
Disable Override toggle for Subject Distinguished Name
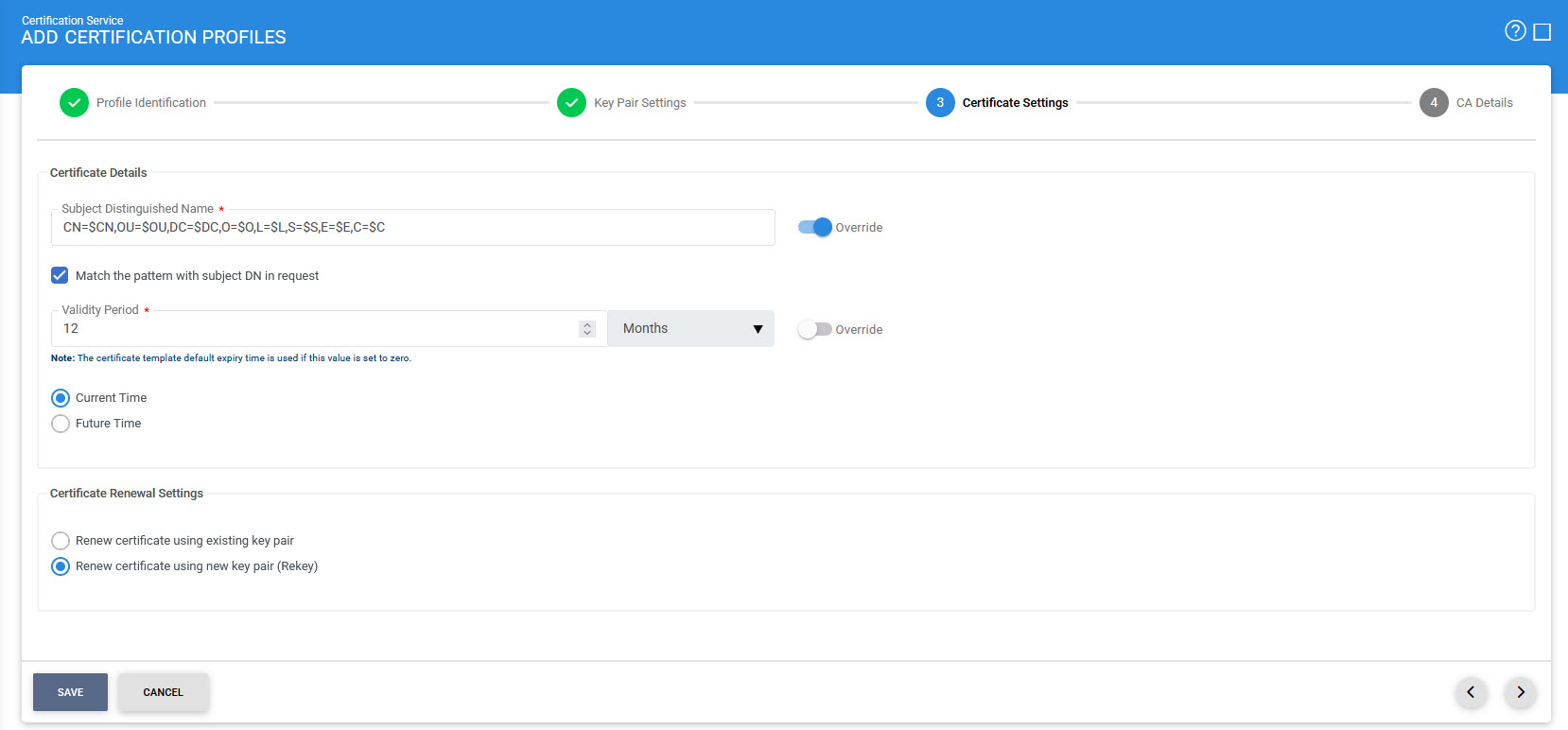pos(814,227)
